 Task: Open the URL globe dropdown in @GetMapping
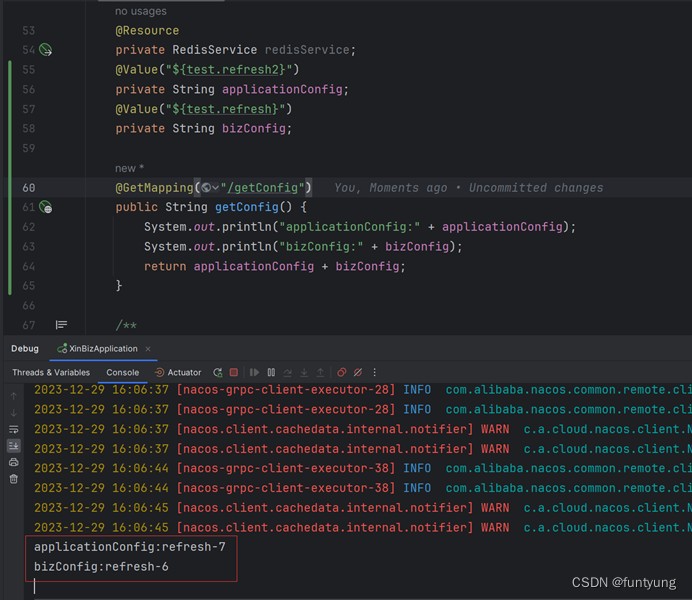point(210,188)
